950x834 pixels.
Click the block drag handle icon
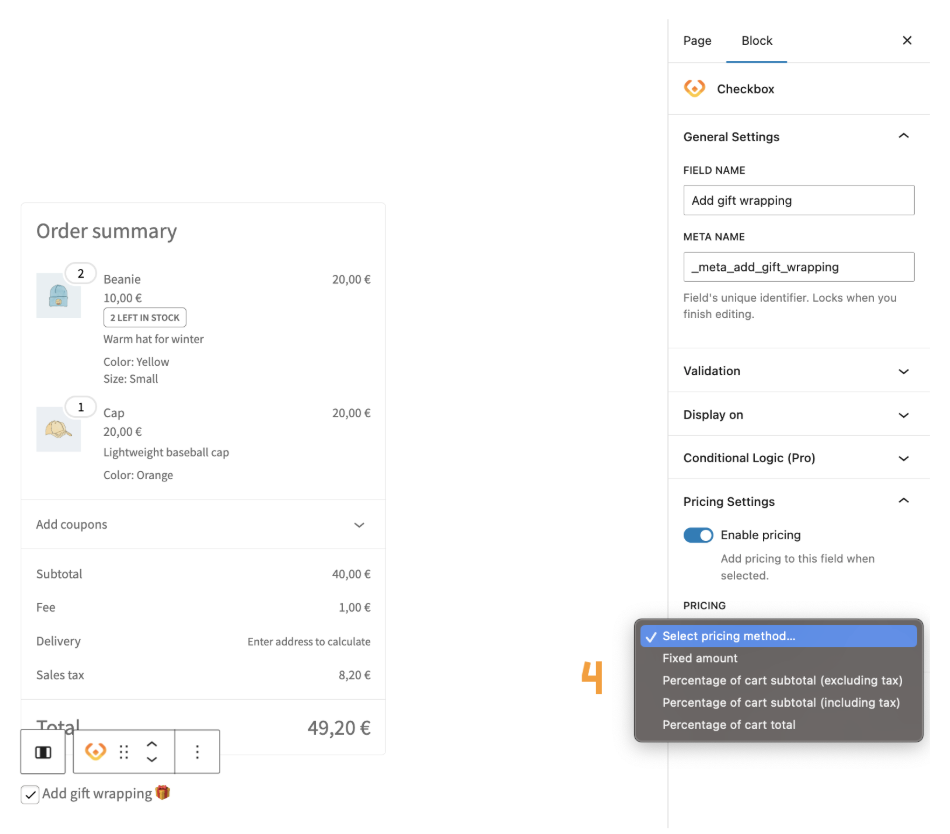pyautogui.click(x=124, y=752)
